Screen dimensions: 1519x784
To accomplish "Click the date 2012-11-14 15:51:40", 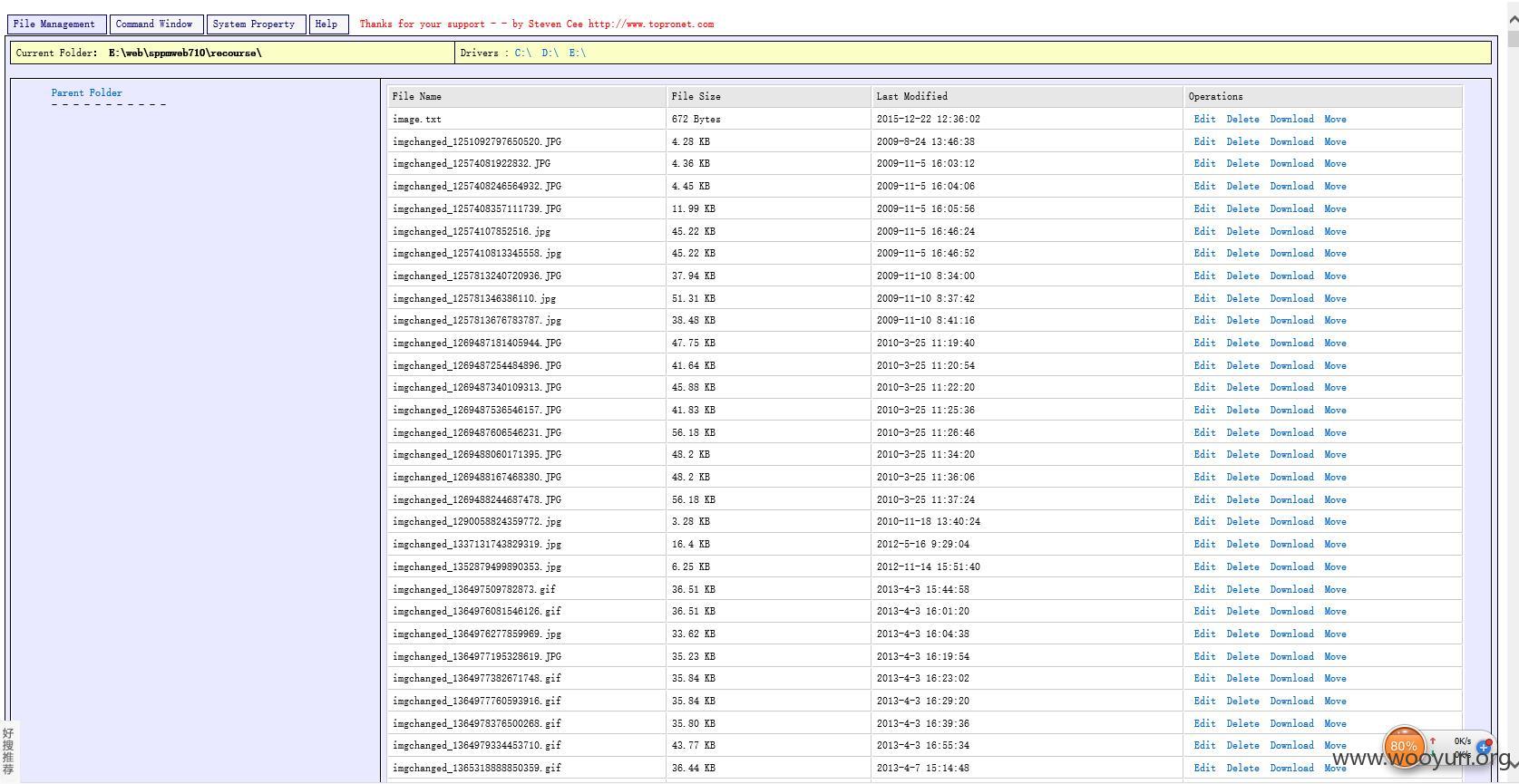I will point(928,566).
